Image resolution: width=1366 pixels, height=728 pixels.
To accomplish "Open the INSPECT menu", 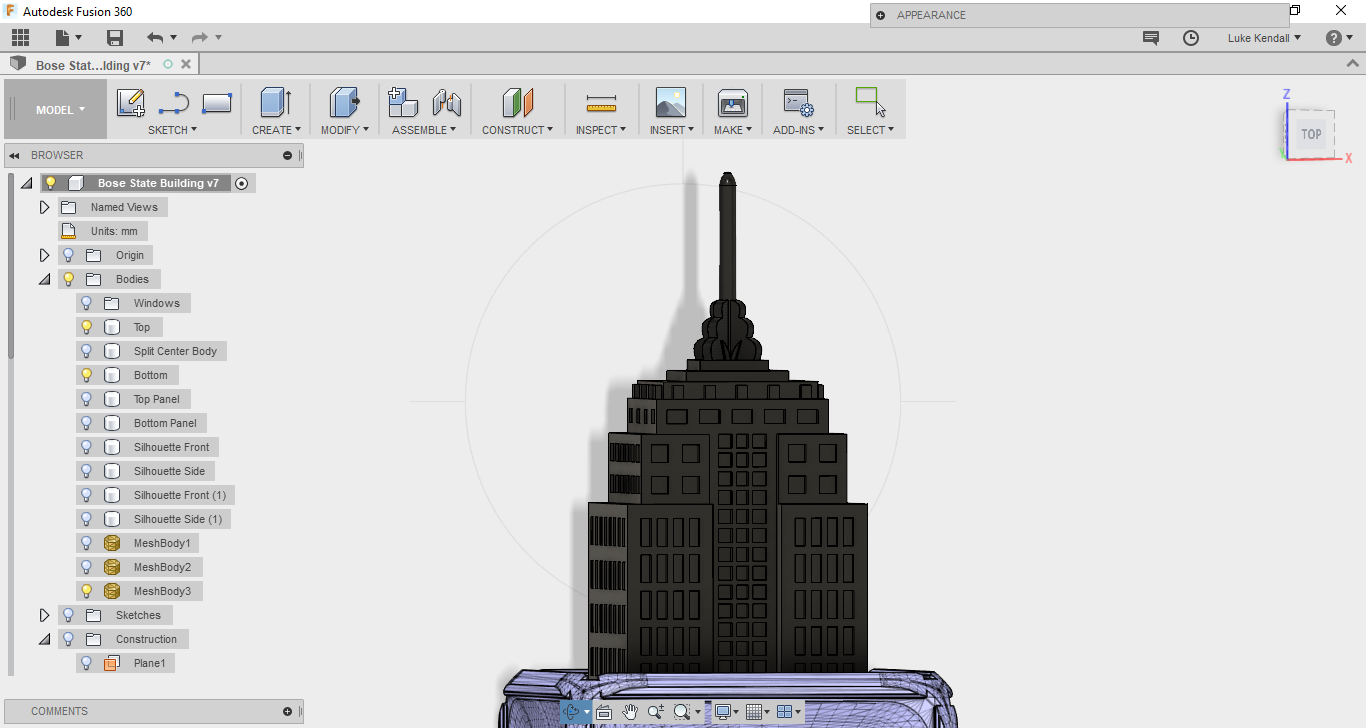I will point(601,130).
